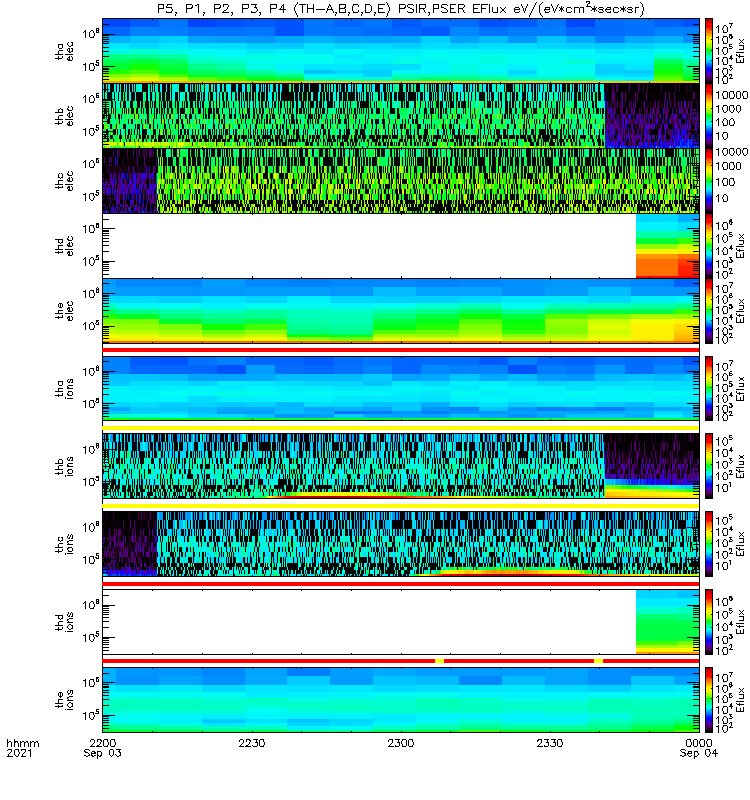750x800 pixels.
Task: Click the '2300' time axis label
Action: tap(401, 743)
